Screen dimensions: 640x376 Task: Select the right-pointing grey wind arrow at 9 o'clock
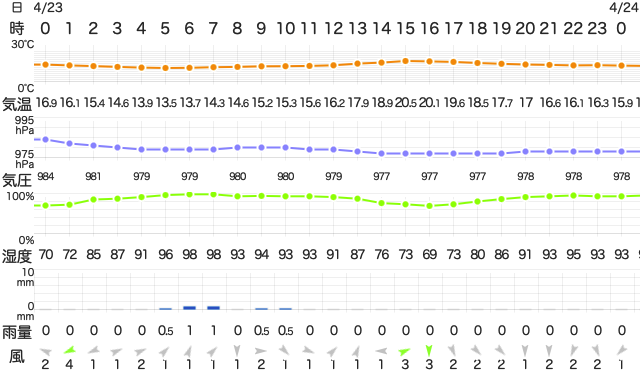(x=261, y=350)
